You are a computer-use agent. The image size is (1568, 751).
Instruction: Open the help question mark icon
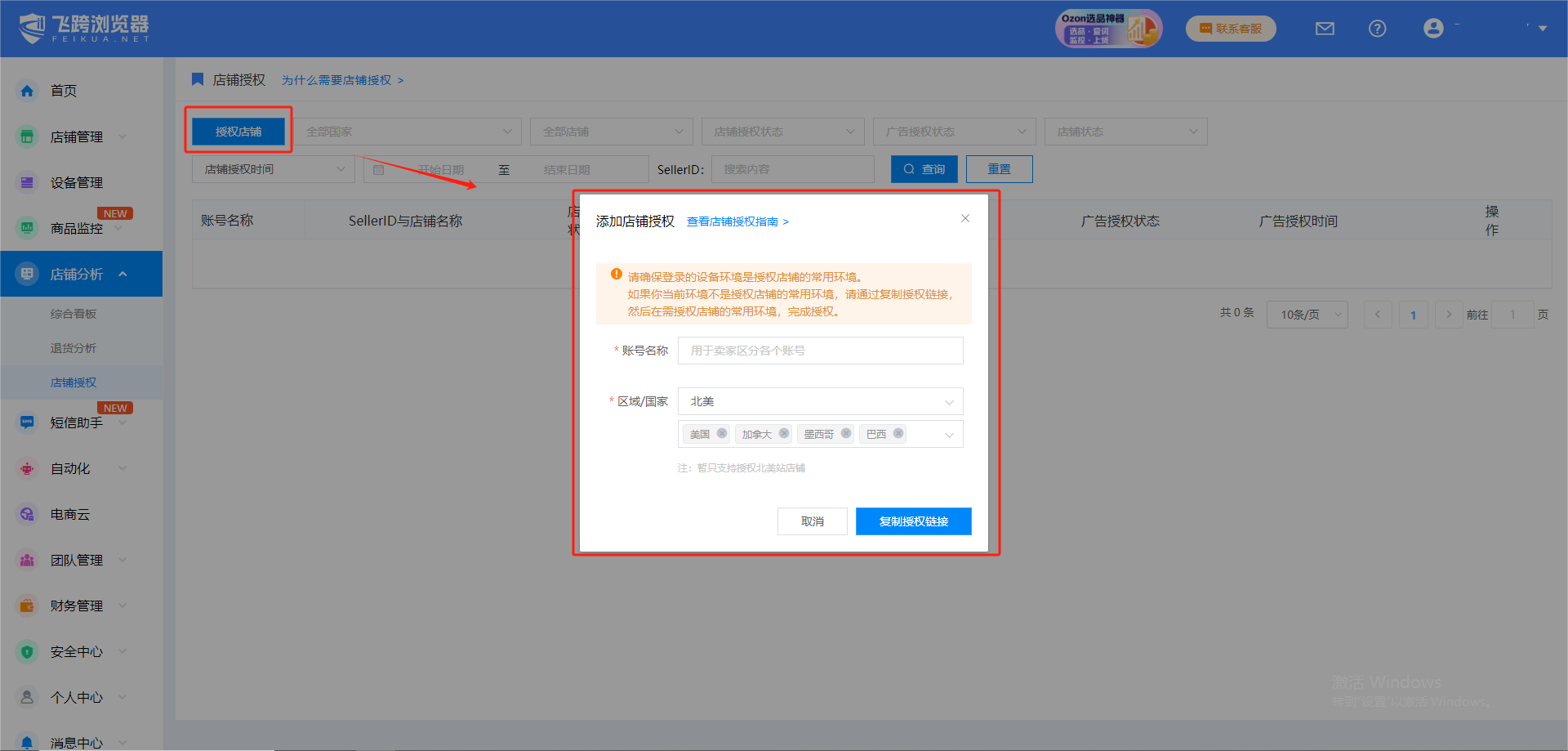coord(1377,29)
